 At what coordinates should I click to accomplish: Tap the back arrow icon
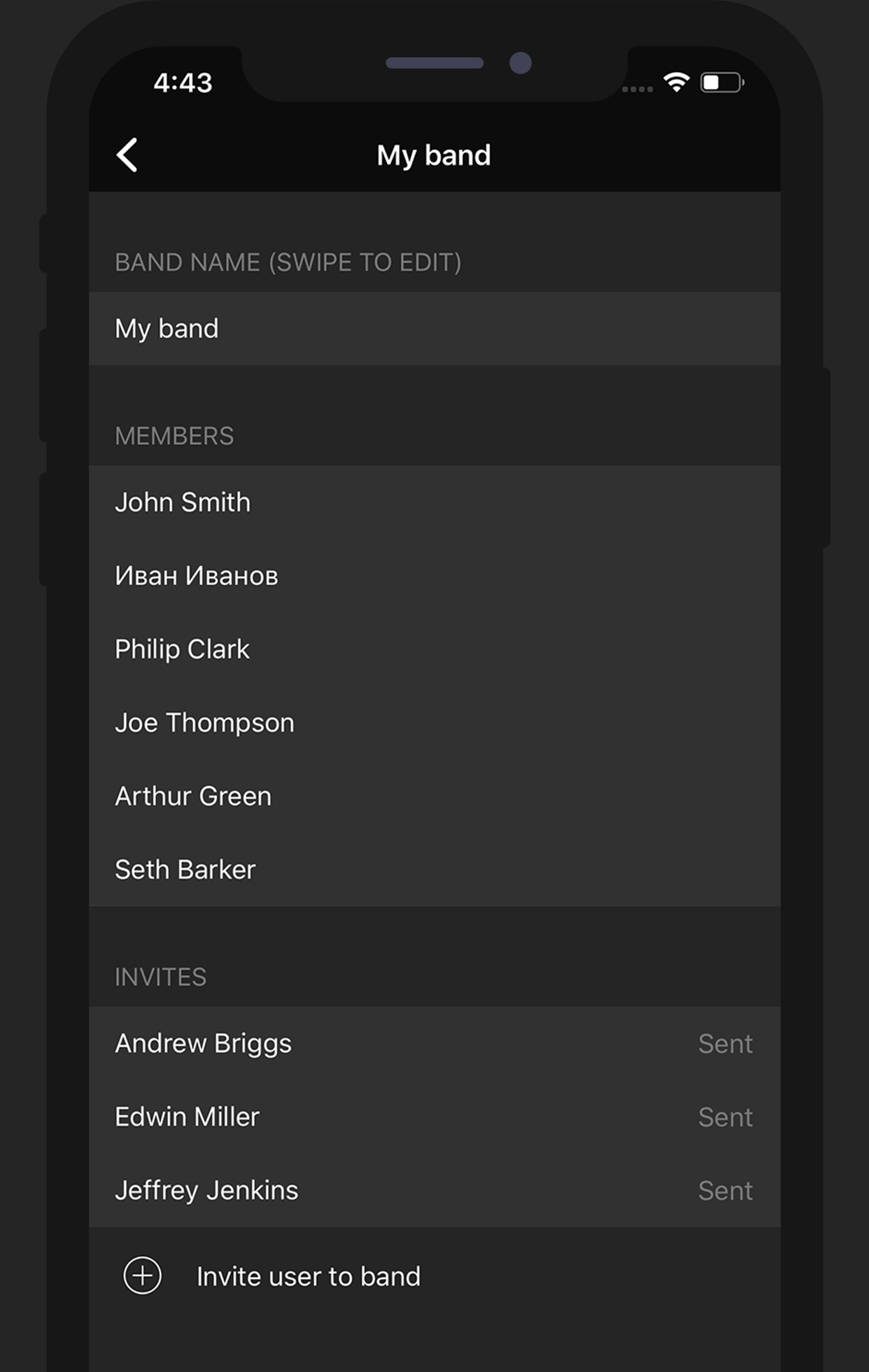pos(127,155)
